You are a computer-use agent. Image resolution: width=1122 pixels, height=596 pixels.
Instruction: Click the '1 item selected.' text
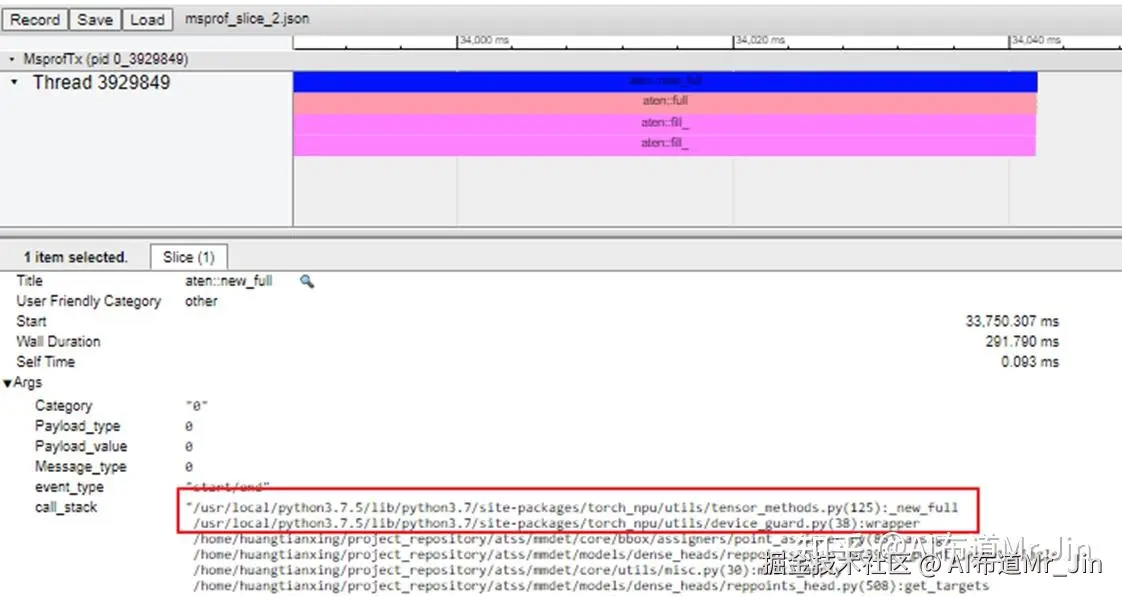point(75,257)
